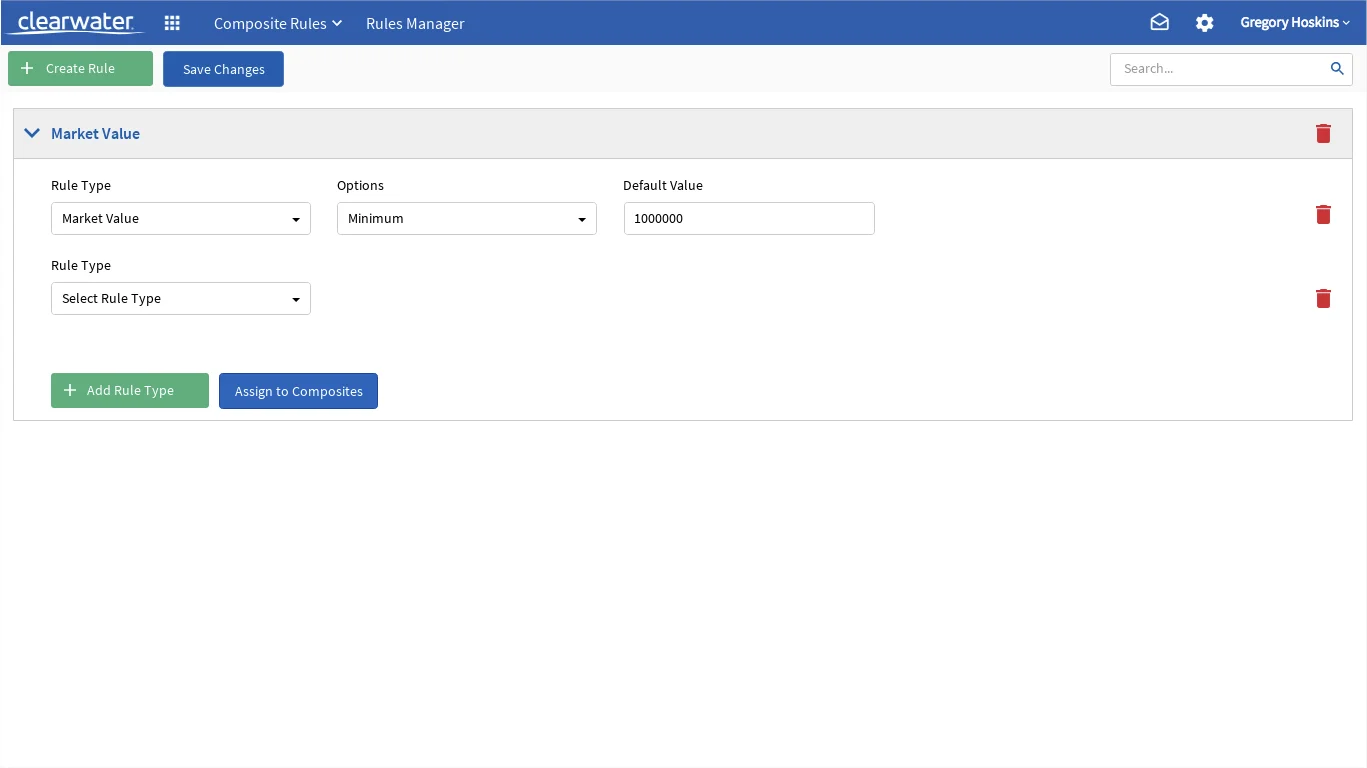Screen dimensions: 1367x768
Task: Click the Add Rule Type button
Action: pos(130,390)
